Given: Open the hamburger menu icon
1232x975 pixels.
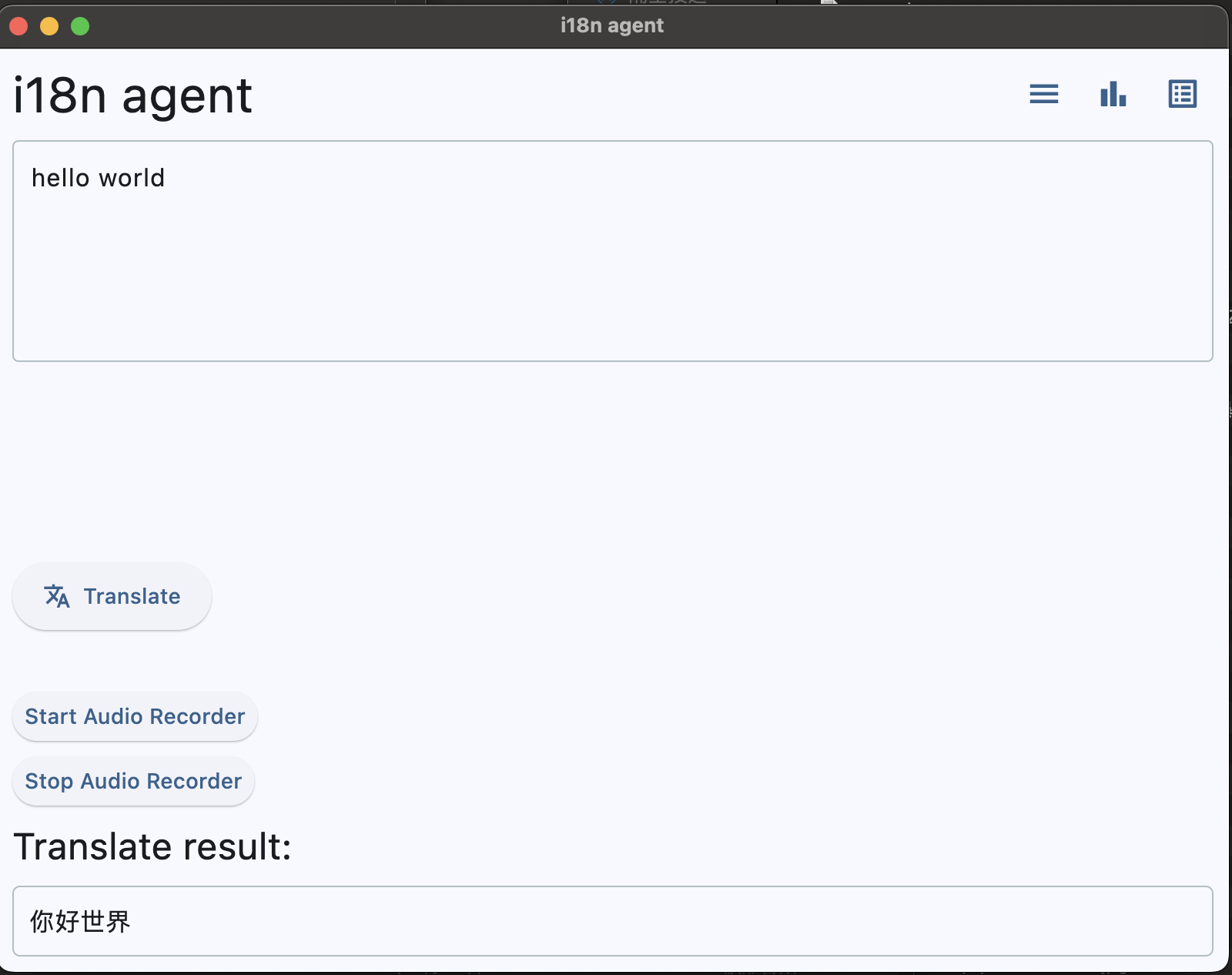Looking at the screenshot, I should pyautogui.click(x=1043, y=94).
